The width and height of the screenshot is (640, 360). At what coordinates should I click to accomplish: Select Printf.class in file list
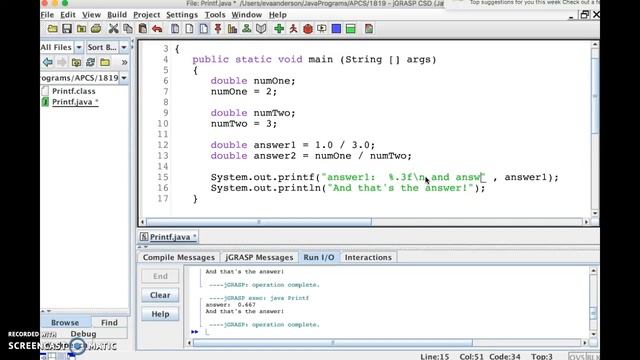point(73,91)
